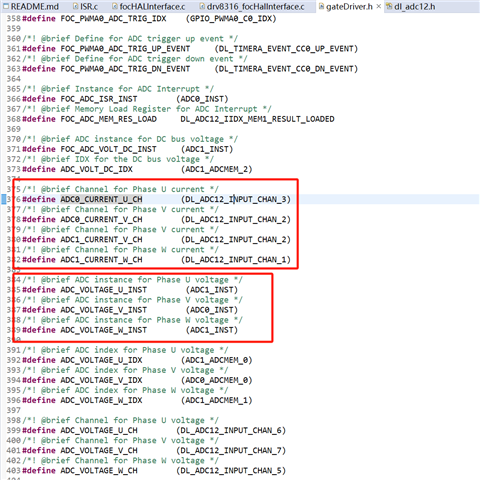
Task: Click GPIO_PWMA0_C0_IDX value on line 358
Action: pyautogui.click(x=231, y=19)
